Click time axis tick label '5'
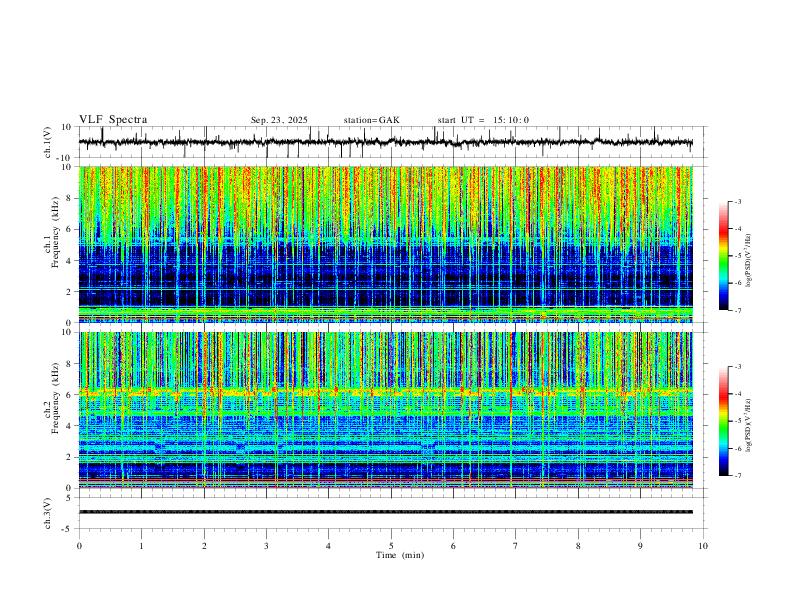Viewport: 792px width, 612px height. 391,546
